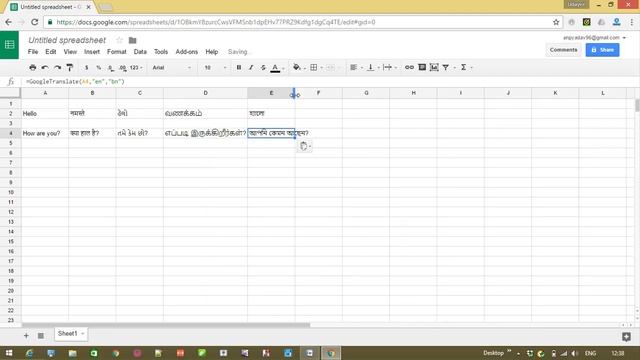Open Internet Explorer in taskbar
Screen dimensions: 640x360
[29, 353]
